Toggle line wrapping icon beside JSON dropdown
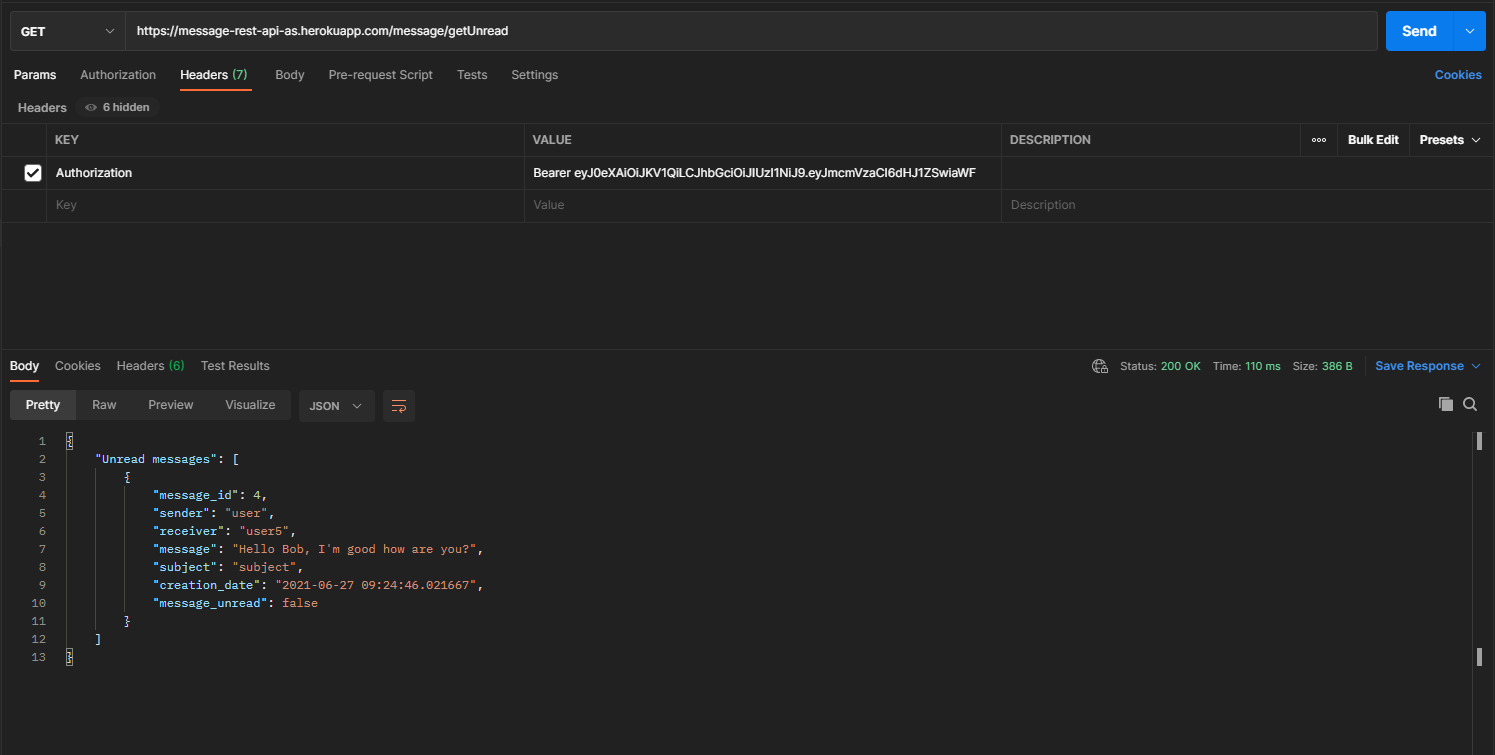This screenshot has width=1495, height=755. pyautogui.click(x=398, y=405)
